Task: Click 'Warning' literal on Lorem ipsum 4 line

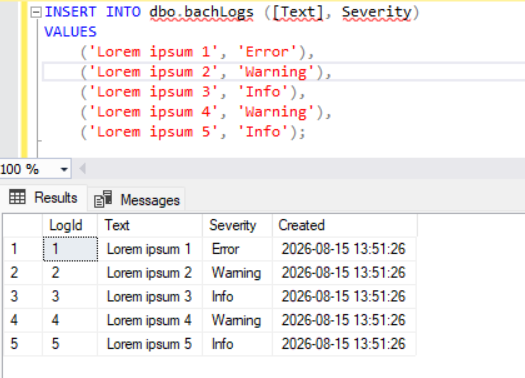Action: click(x=276, y=112)
